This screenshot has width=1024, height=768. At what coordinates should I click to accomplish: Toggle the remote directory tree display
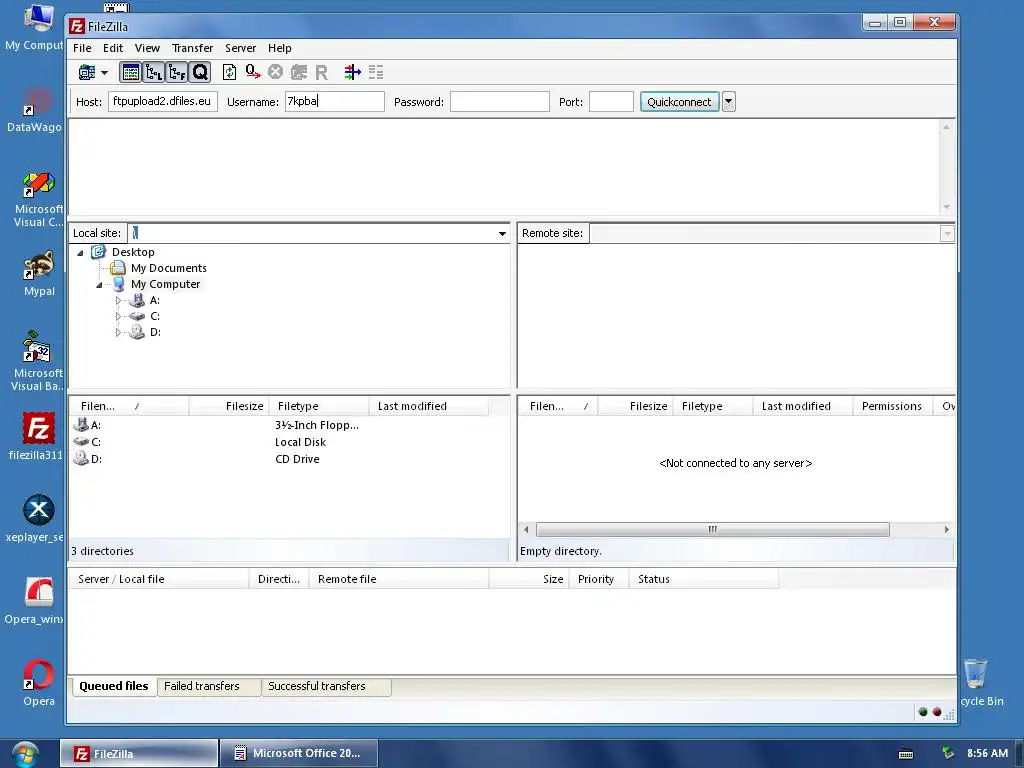point(177,72)
